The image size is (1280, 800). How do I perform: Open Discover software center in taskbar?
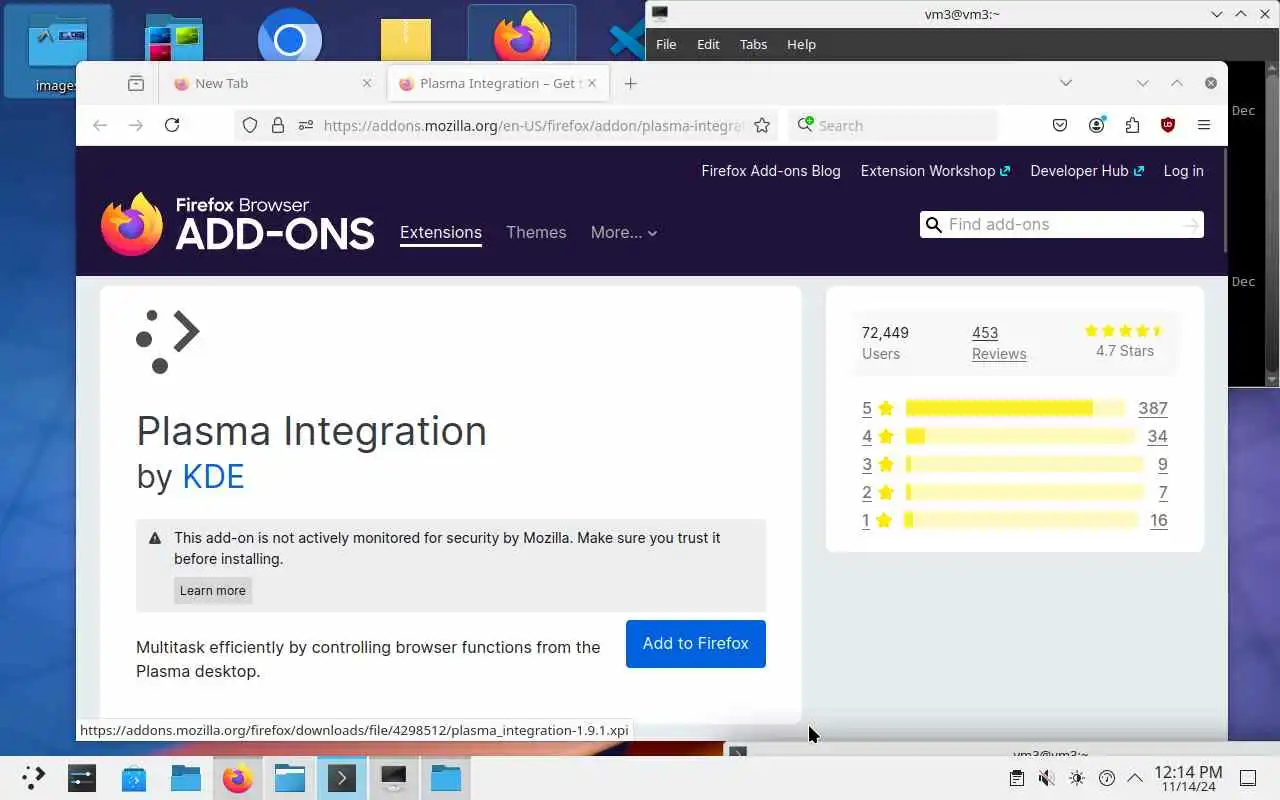point(134,777)
